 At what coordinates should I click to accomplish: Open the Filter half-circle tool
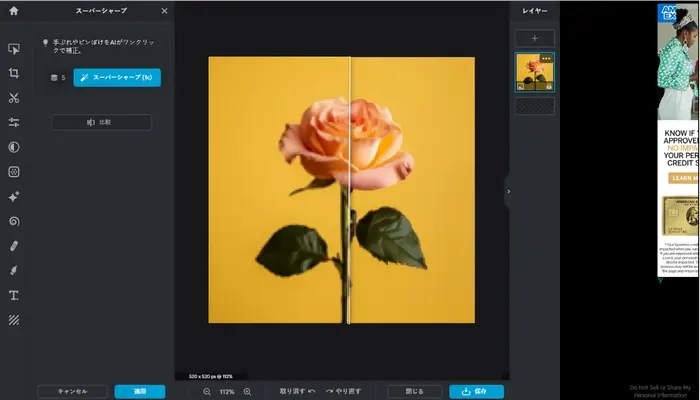tap(14, 147)
